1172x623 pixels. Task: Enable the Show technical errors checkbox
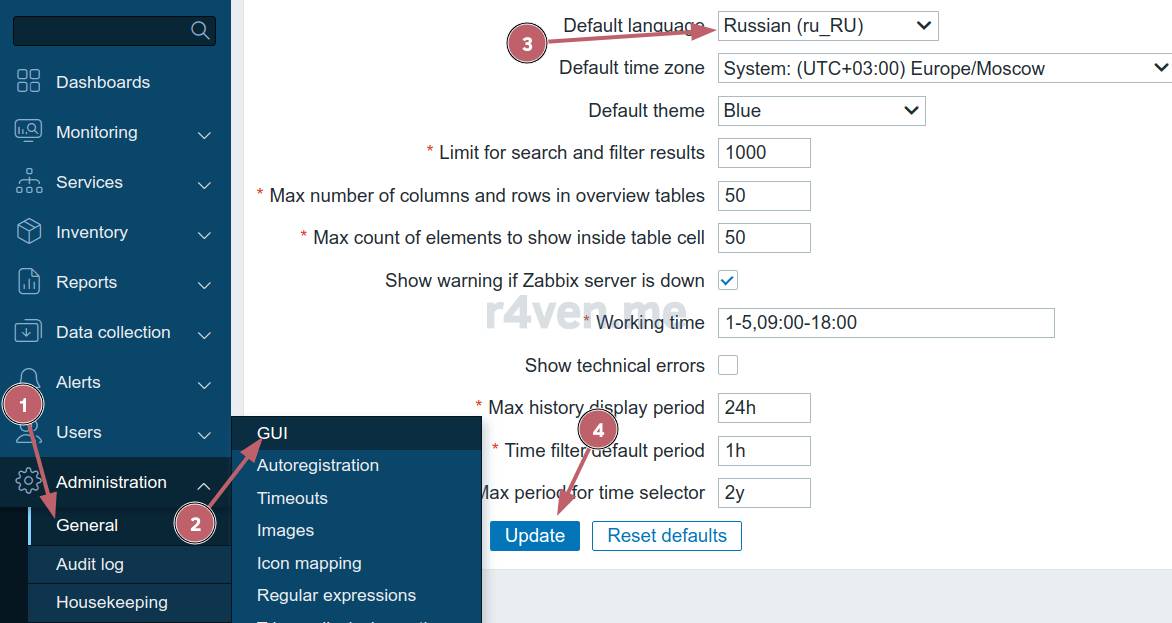coord(728,365)
